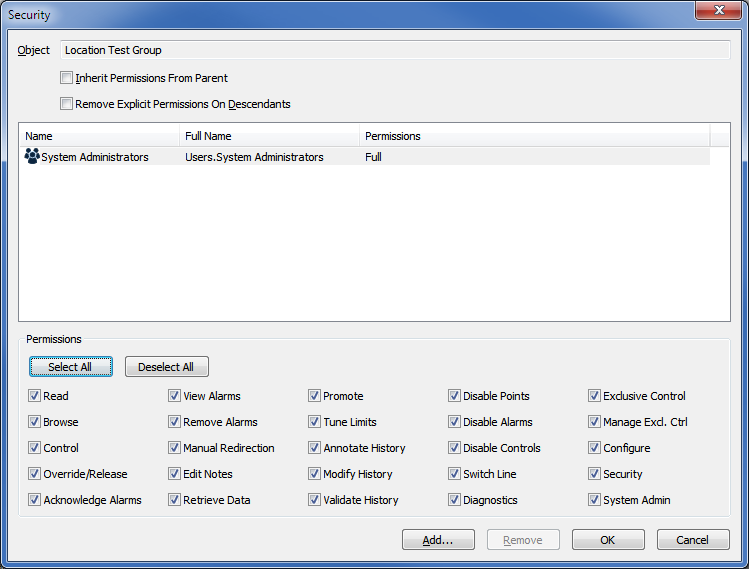The height and width of the screenshot is (569, 749).
Task: Uncheck the System Admin permission
Action: click(595, 500)
